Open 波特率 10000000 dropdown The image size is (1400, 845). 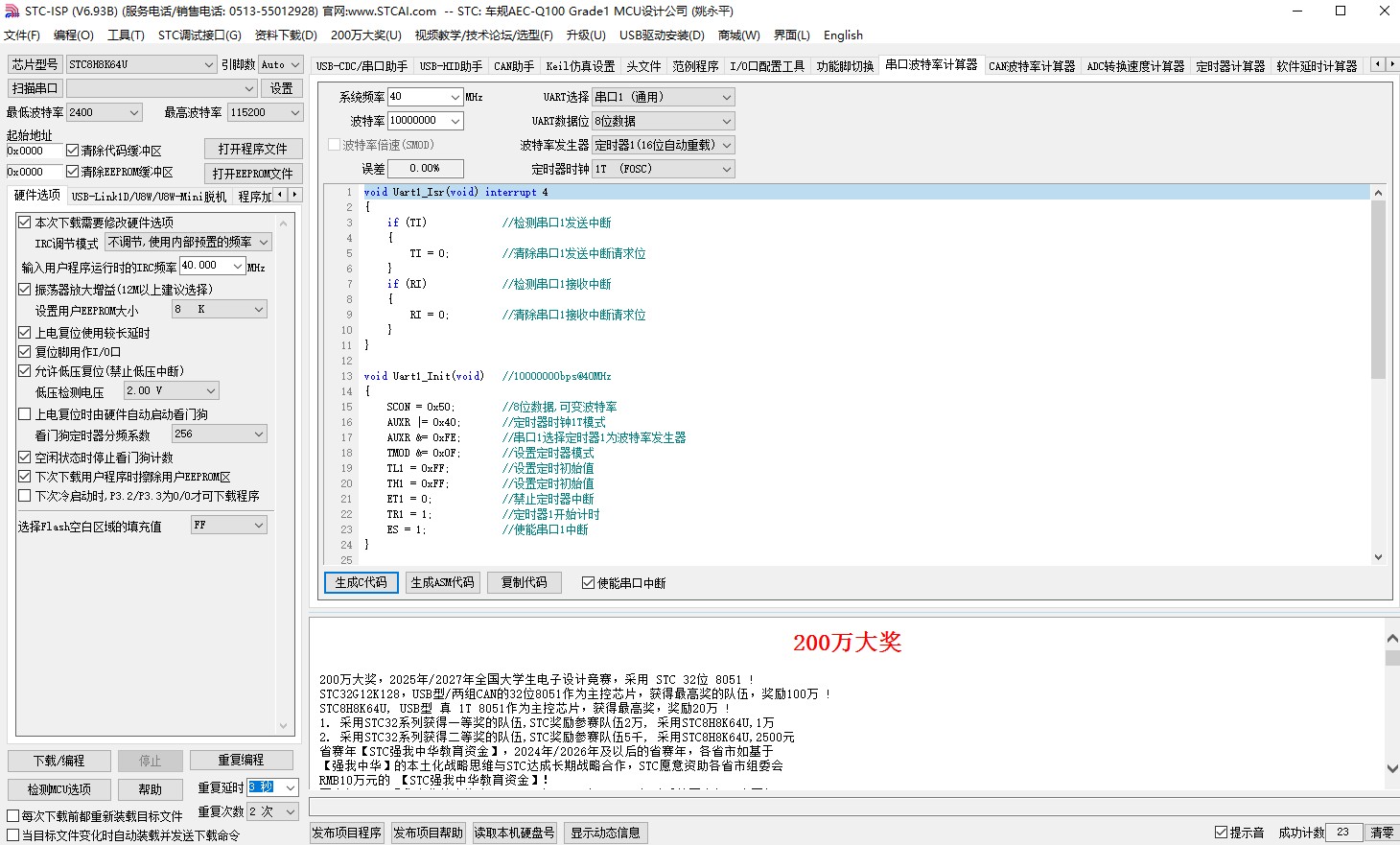click(x=455, y=121)
